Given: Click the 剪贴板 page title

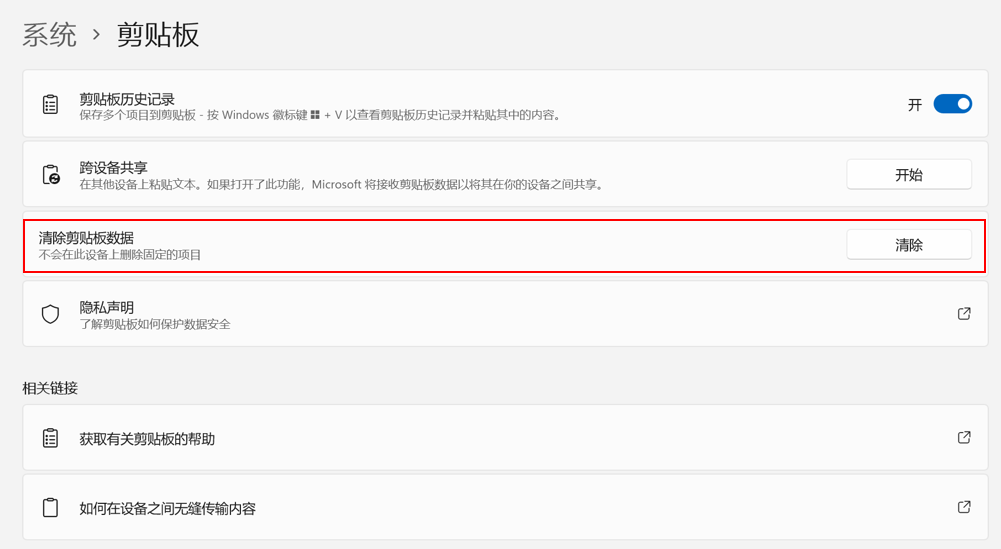Looking at the screenshot, I should (x=158, y=34).
